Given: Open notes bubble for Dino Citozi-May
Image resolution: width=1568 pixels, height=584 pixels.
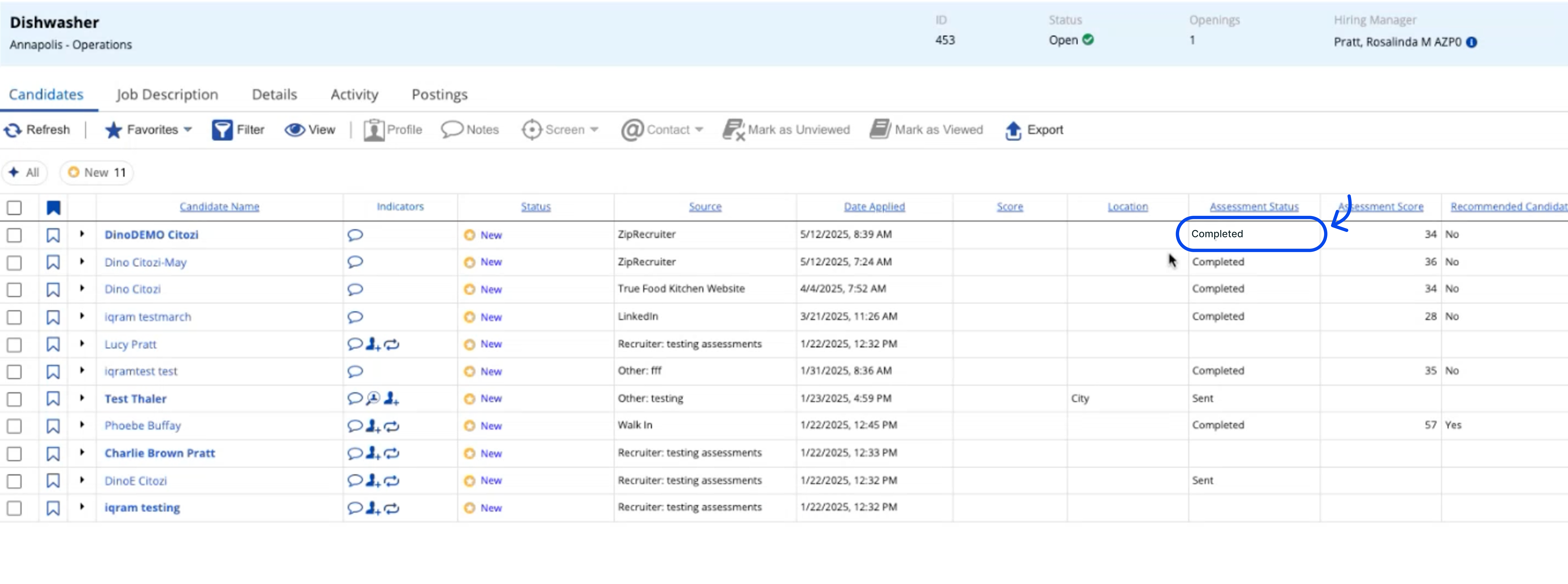Looking at the screenshot, I should (x=355, y=262).
